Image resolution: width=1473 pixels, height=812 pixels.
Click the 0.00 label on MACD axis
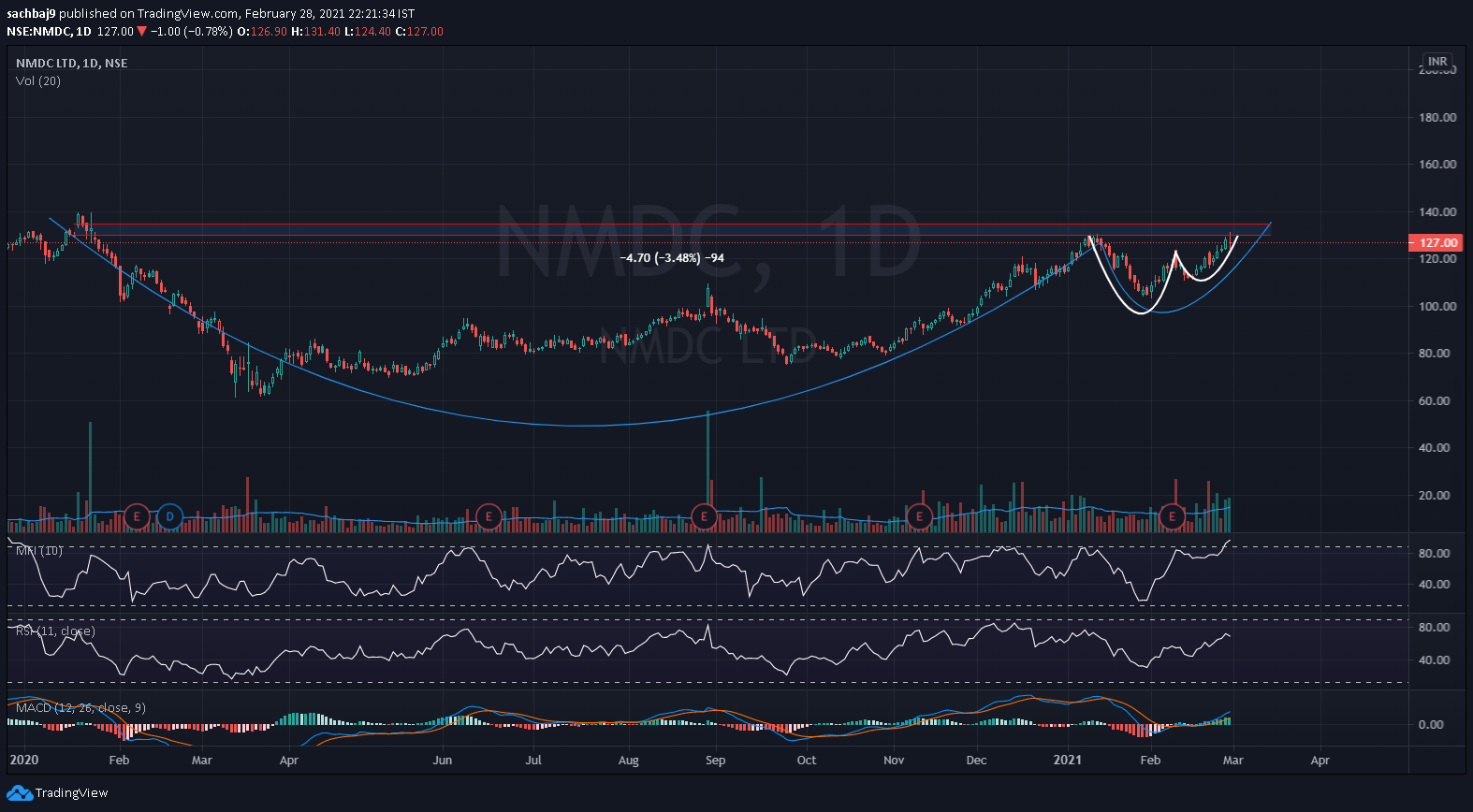1431,724
